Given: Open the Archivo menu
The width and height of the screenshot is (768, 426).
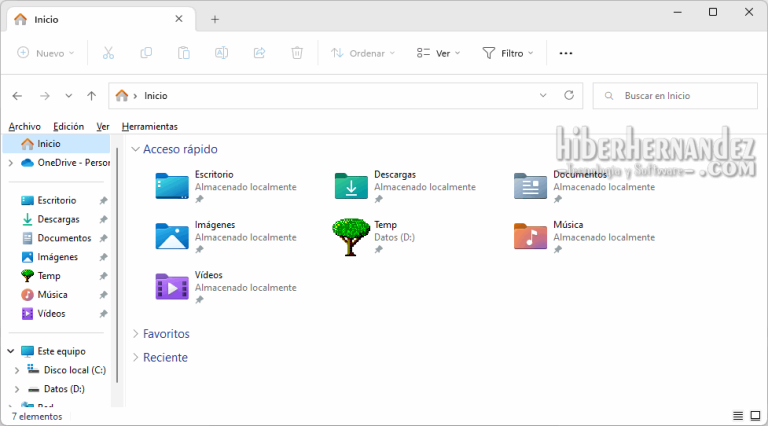Looking at the screenshot, I should coord(24,127).
